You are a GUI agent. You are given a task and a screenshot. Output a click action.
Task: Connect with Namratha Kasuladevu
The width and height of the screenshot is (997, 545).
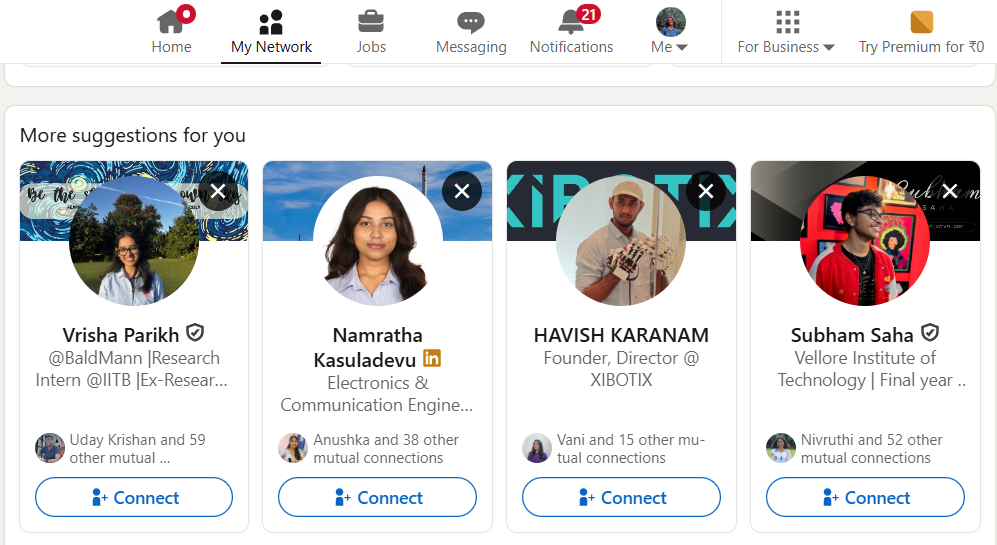(x=377, y=497)
